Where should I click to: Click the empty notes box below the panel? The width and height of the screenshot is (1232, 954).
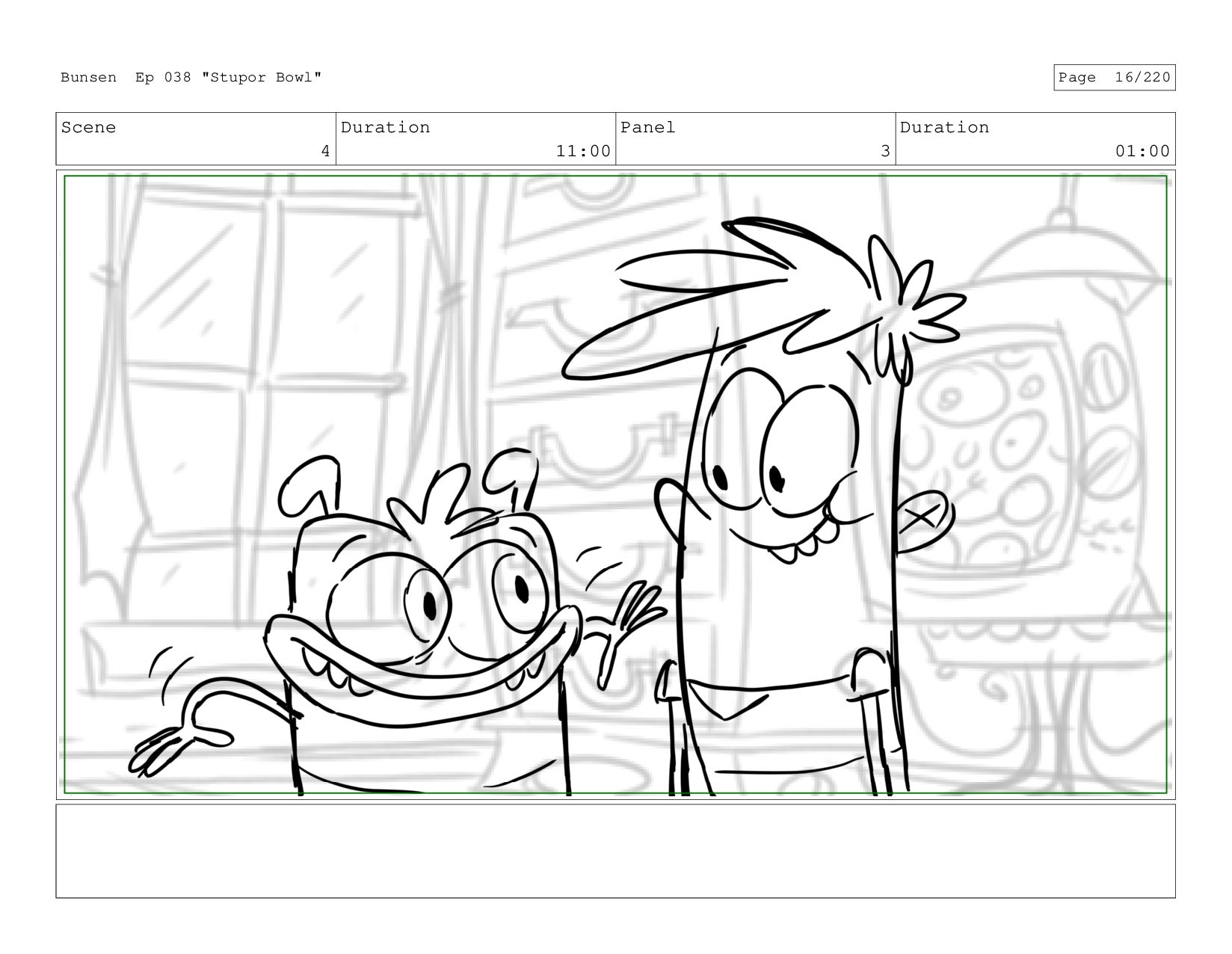pyautogui.click(x=615, y=851)
